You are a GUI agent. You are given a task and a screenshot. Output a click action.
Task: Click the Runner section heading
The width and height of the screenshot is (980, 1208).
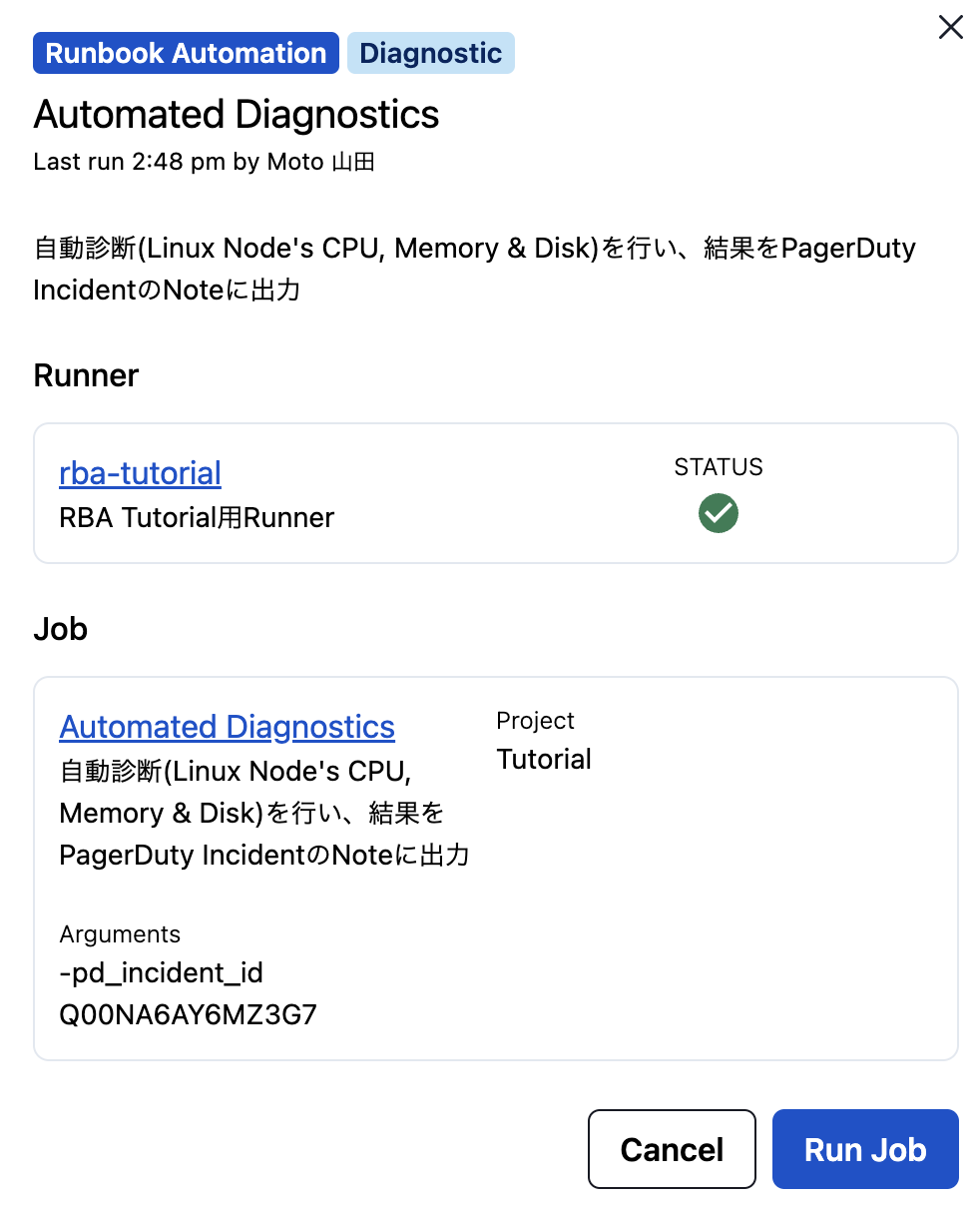click(x=86, y=375)
